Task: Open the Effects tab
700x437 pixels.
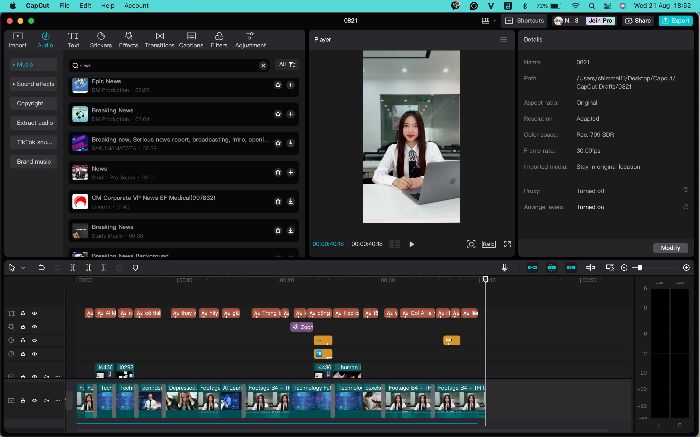Action: tap(129, 40)
